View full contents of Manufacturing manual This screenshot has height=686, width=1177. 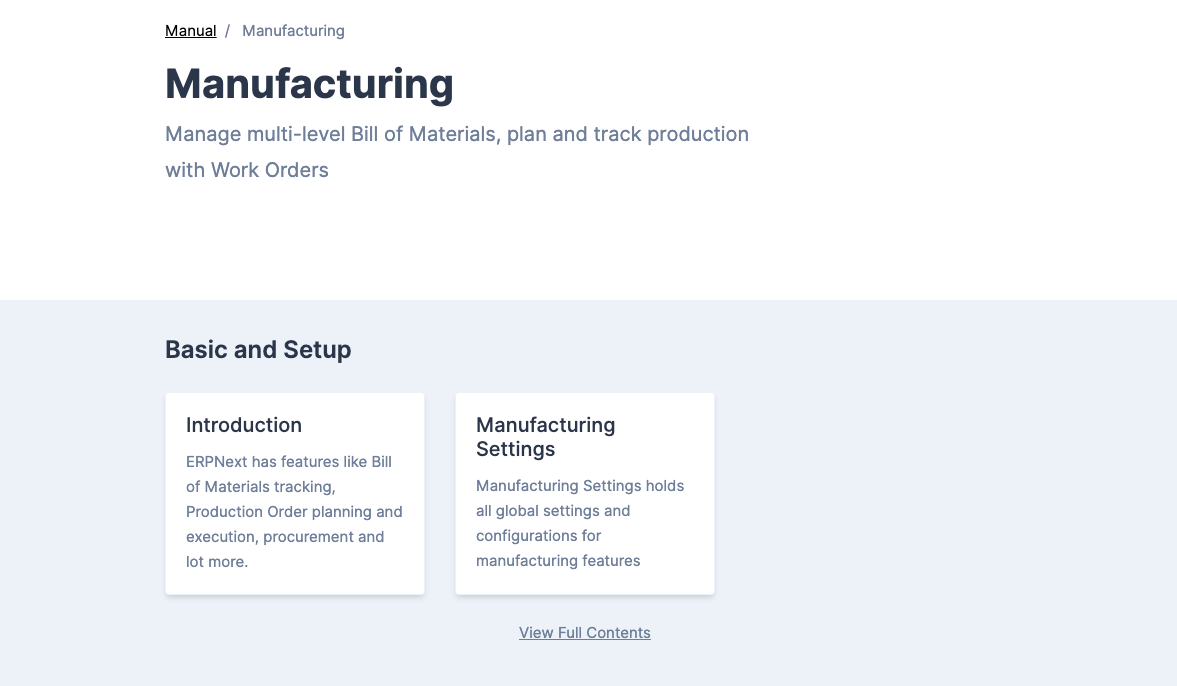tap(584, 632)
